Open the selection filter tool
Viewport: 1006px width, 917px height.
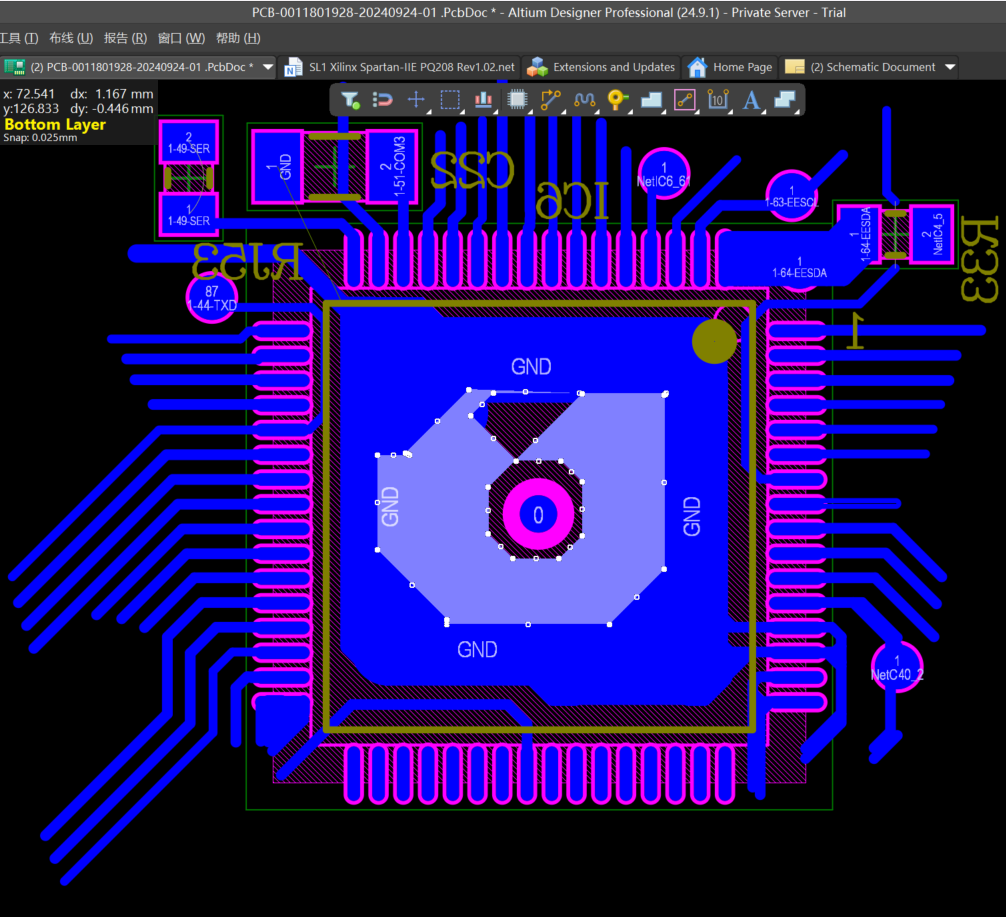coord(350,100)
